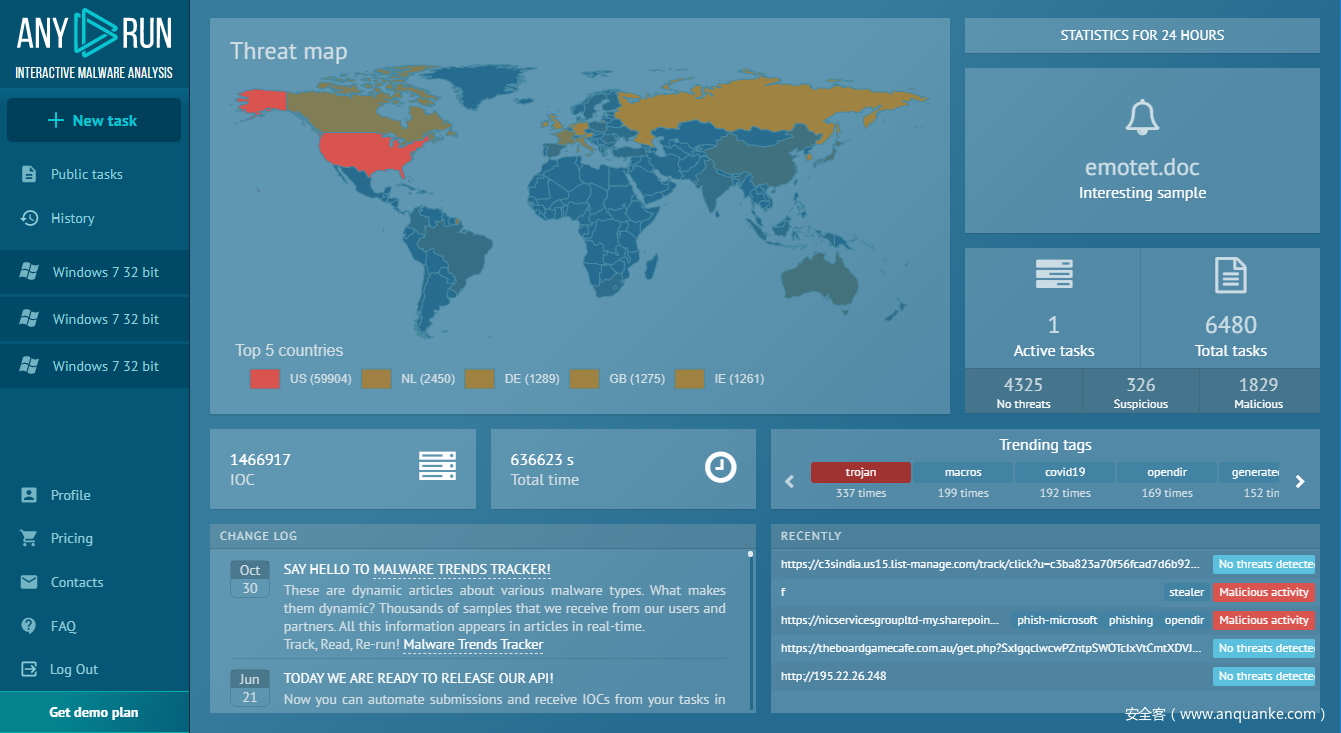Click the bell icon above emotet.doc

click(1142, 117)
